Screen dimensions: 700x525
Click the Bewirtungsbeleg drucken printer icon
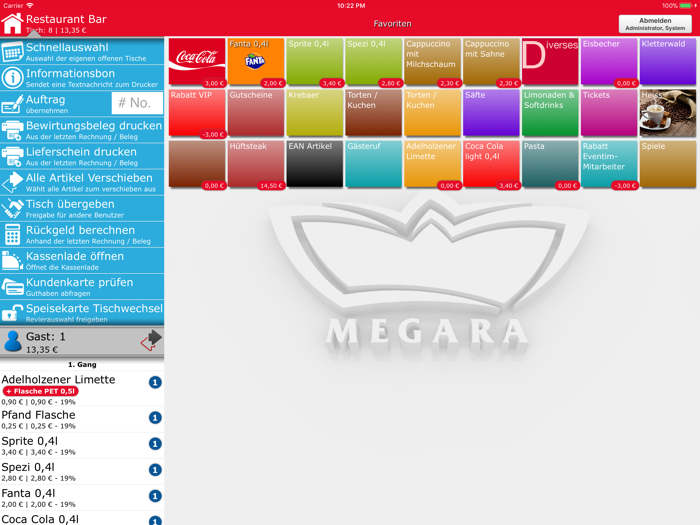tap(12, 130)
